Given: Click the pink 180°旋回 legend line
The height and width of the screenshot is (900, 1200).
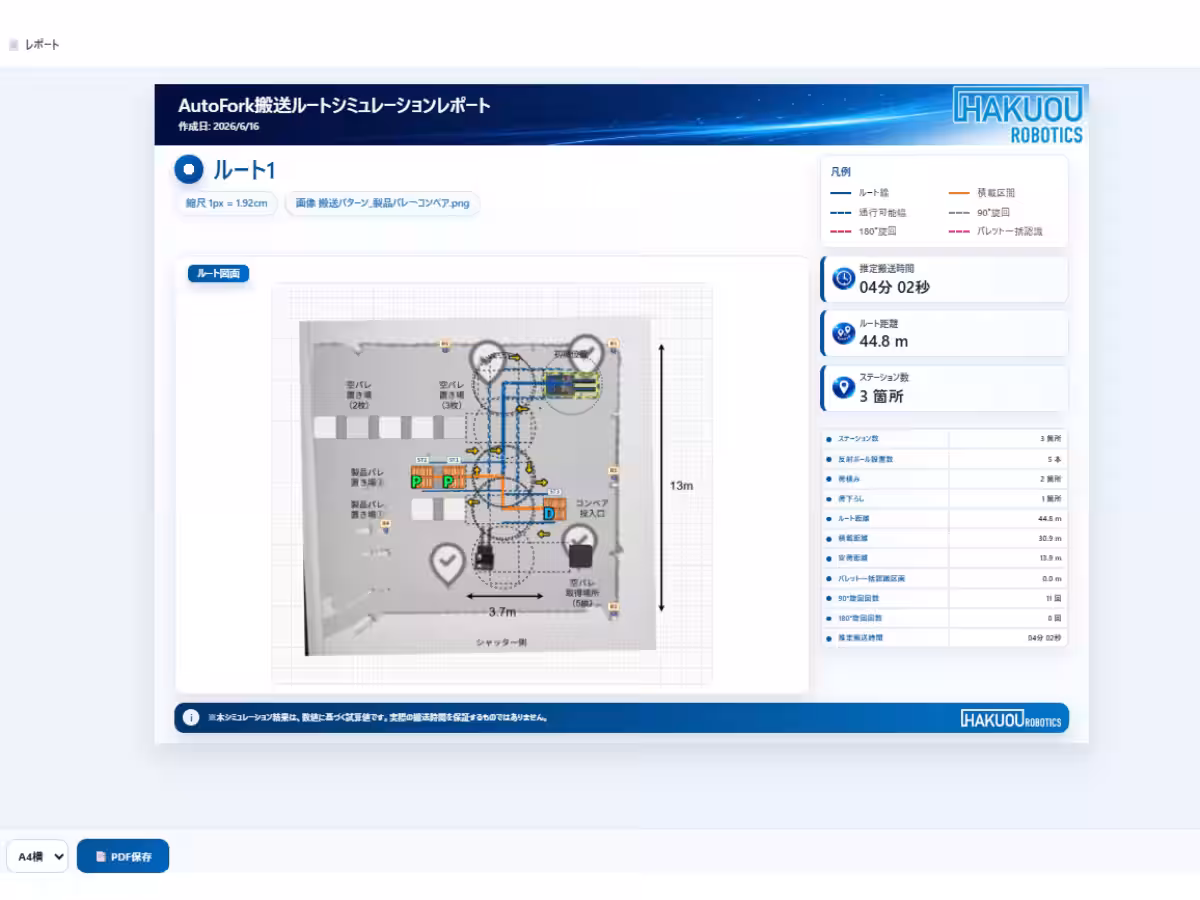Looking at the screenshot, I should (842, 232).
